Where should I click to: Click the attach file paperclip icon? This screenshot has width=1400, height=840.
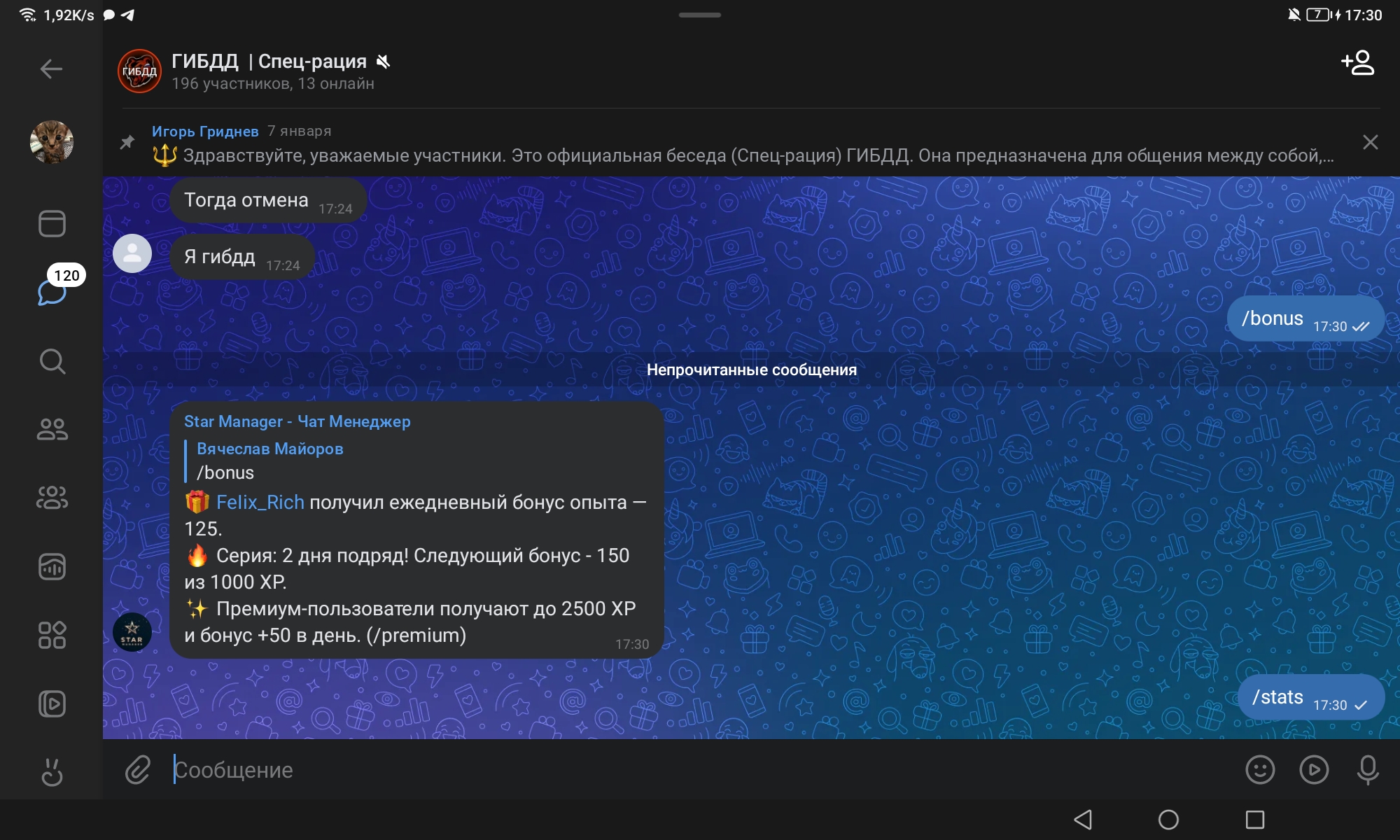coord(138,770)
